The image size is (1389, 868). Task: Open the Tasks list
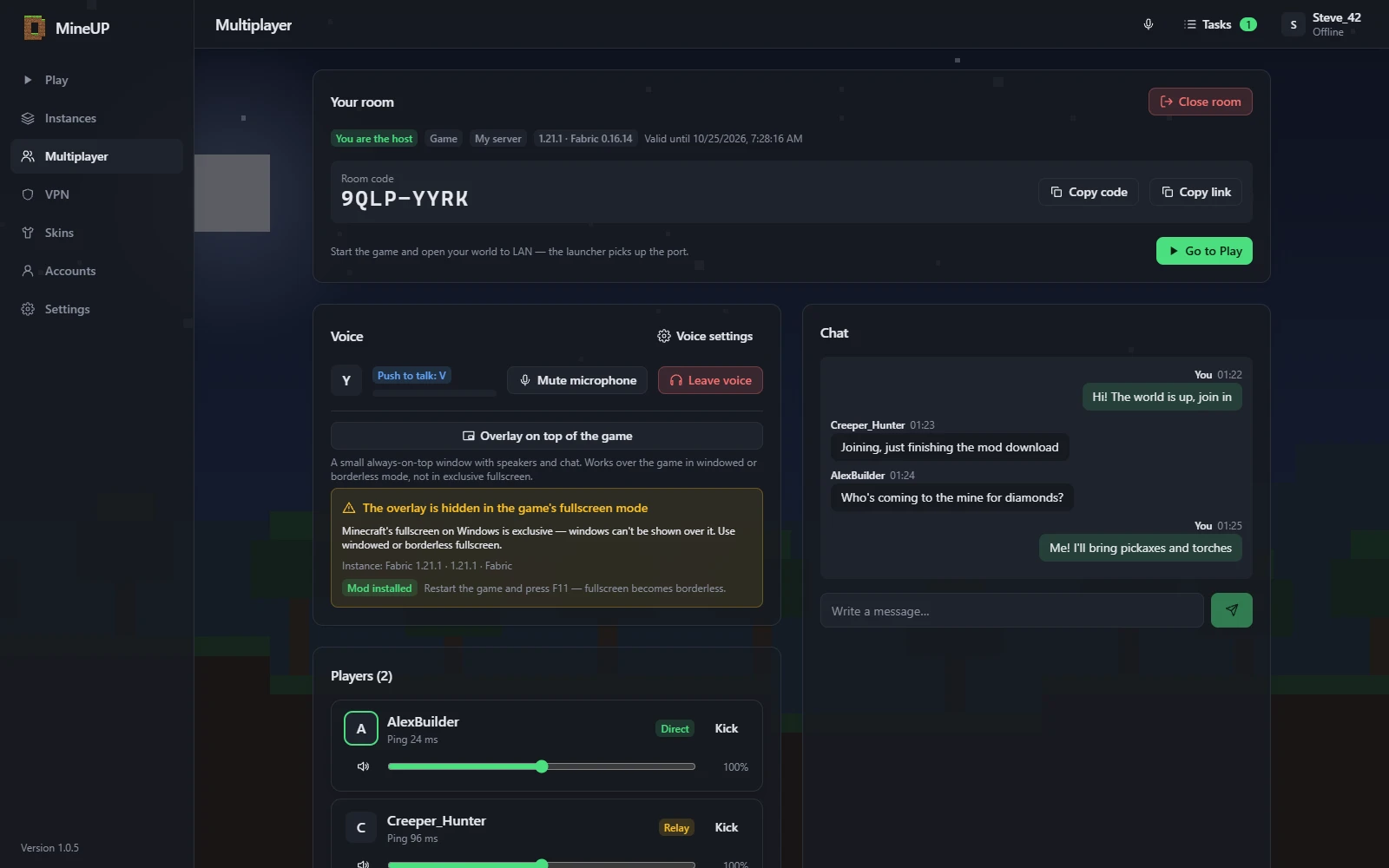click(x=1220, y=24)
